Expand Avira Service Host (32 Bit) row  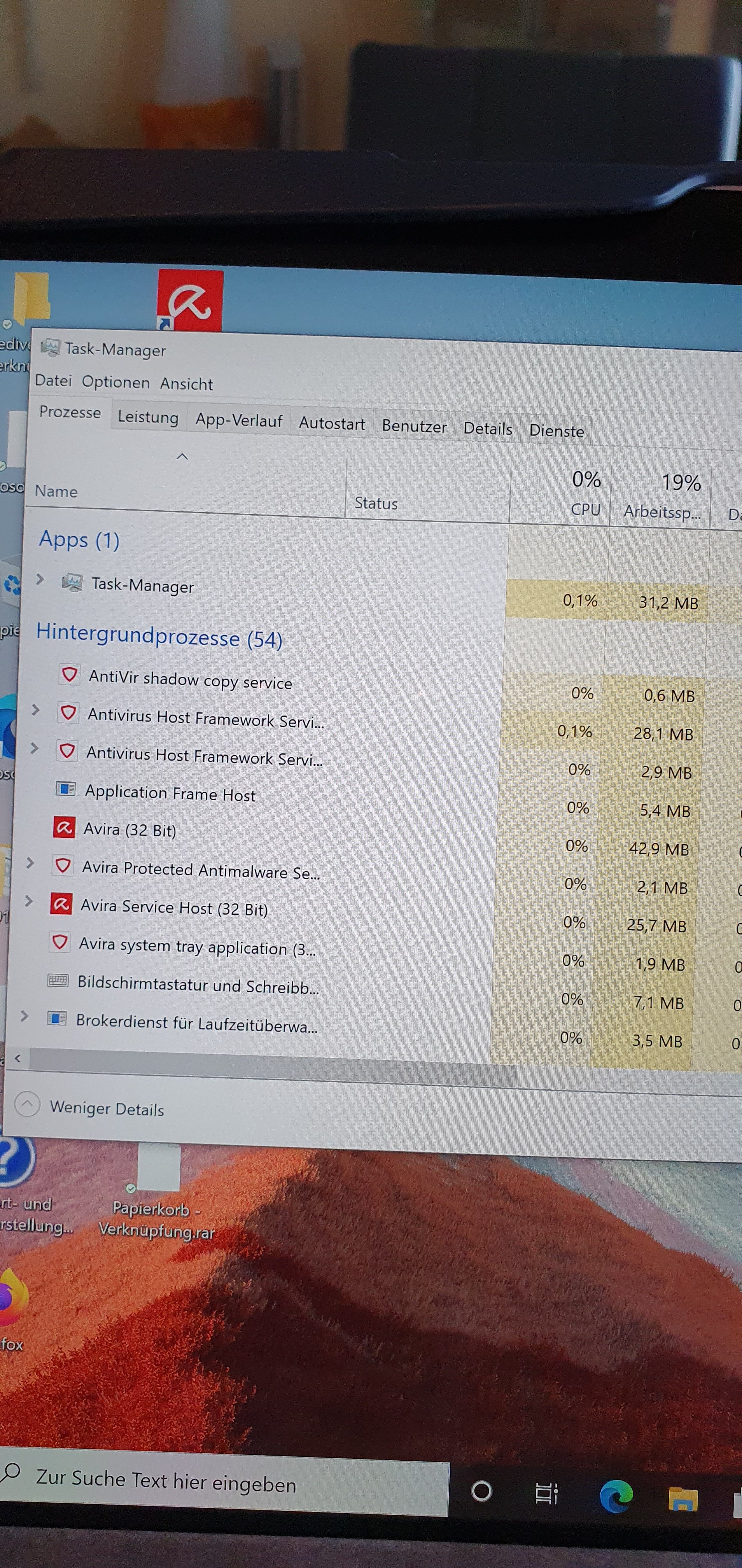click(x=29, y=901)
